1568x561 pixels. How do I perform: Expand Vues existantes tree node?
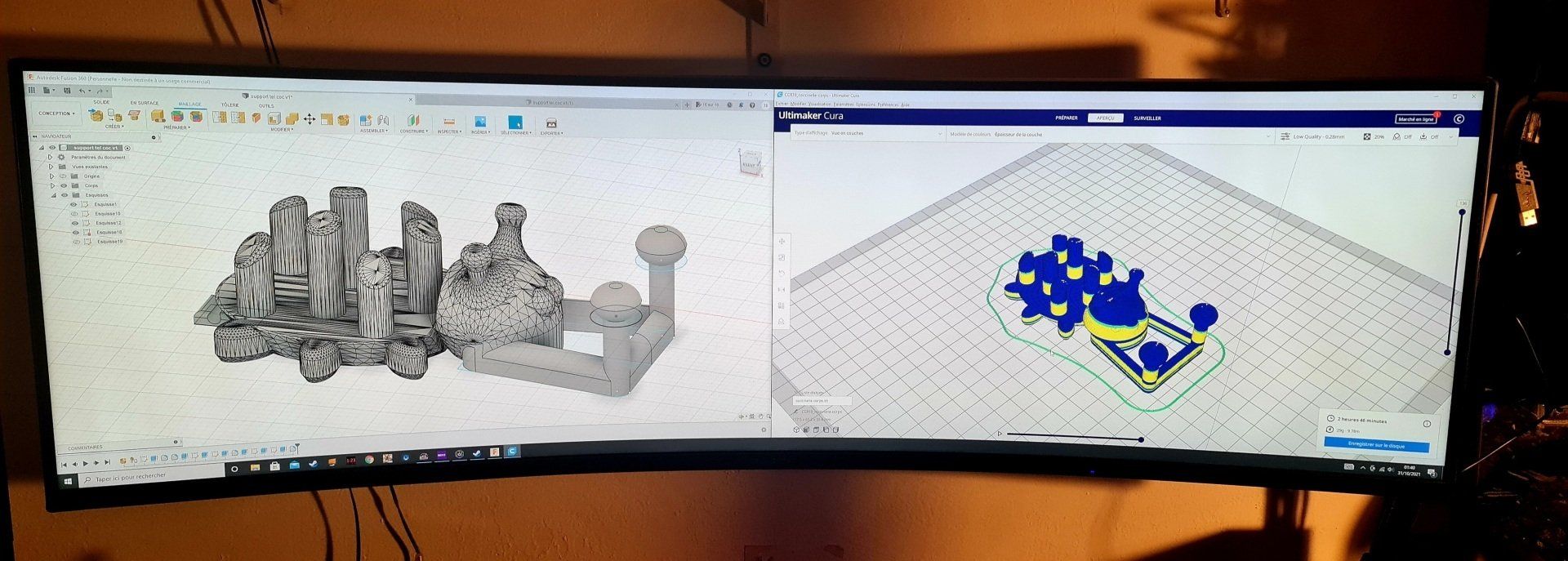[51, 167]
